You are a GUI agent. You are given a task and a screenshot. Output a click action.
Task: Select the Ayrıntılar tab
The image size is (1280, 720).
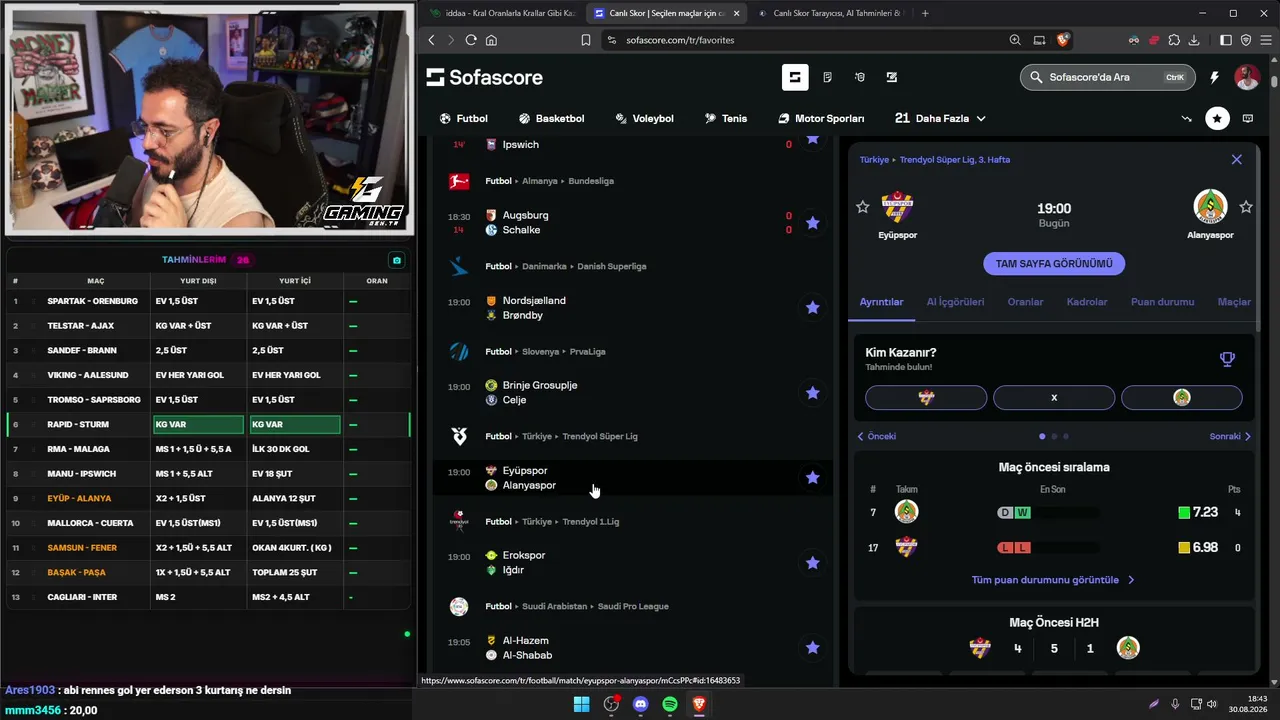coord(881,302)
